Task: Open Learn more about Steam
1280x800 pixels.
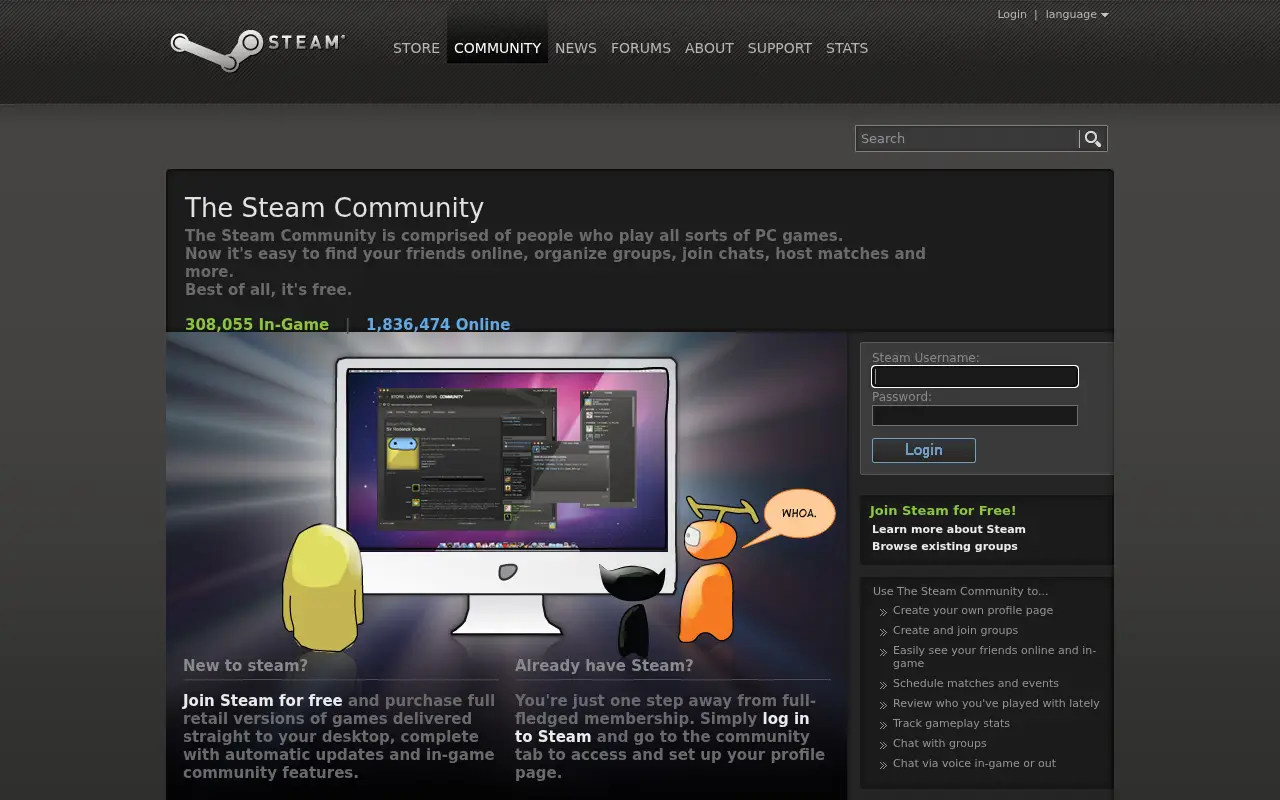Action: coord(949,529)
